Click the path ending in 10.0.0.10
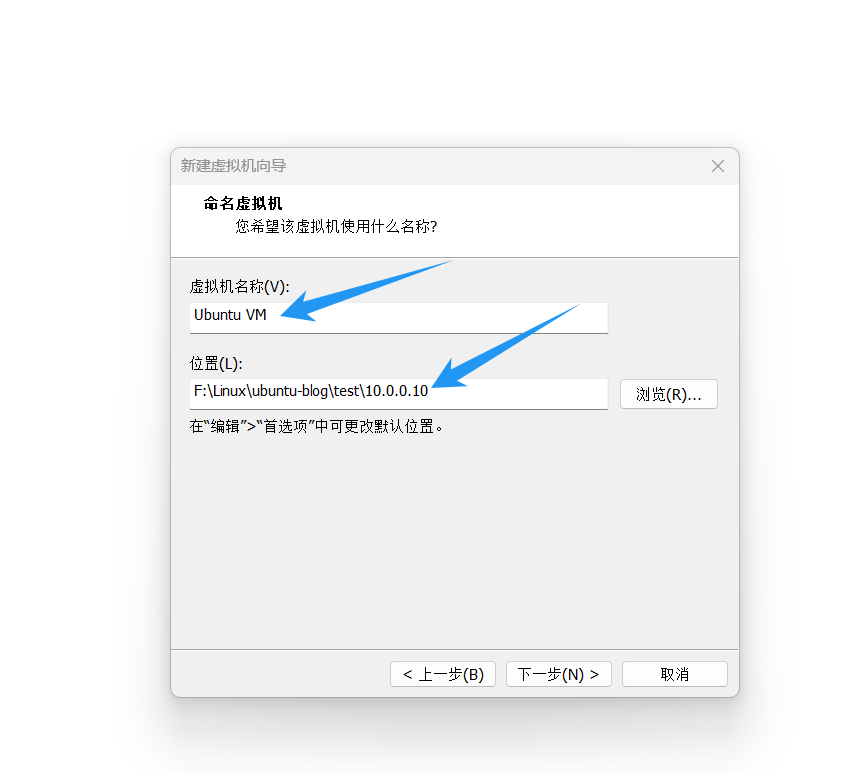Viewport: 857px width, 774px height. click(x=398, y=394)
